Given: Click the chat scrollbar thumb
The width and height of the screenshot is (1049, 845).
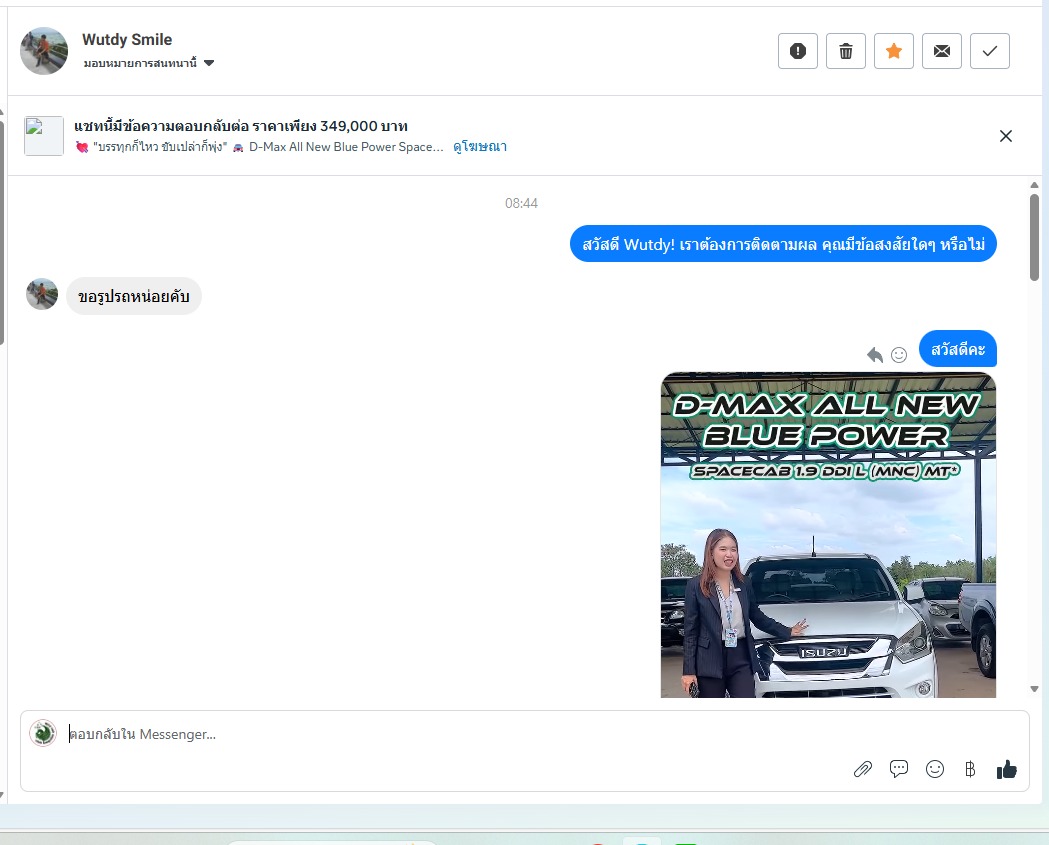Looking at the screenshot, I should coord(1034,238).
